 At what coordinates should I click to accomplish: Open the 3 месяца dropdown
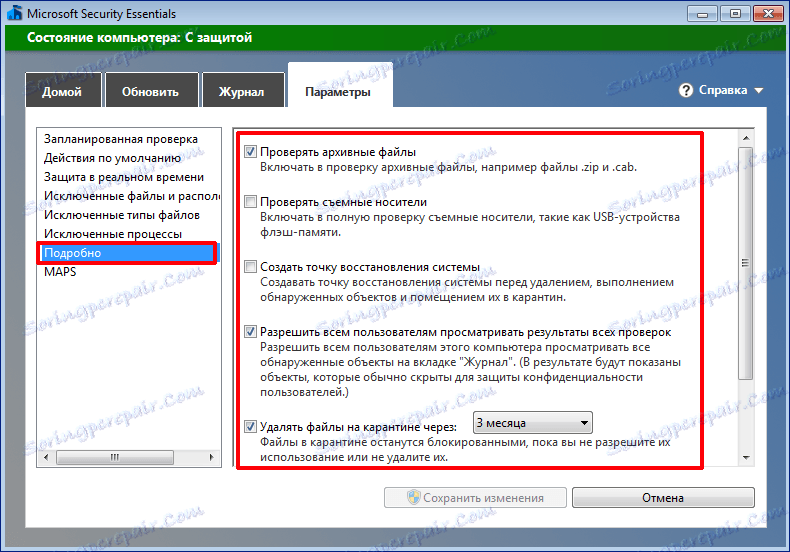click(x=533, y=423)
